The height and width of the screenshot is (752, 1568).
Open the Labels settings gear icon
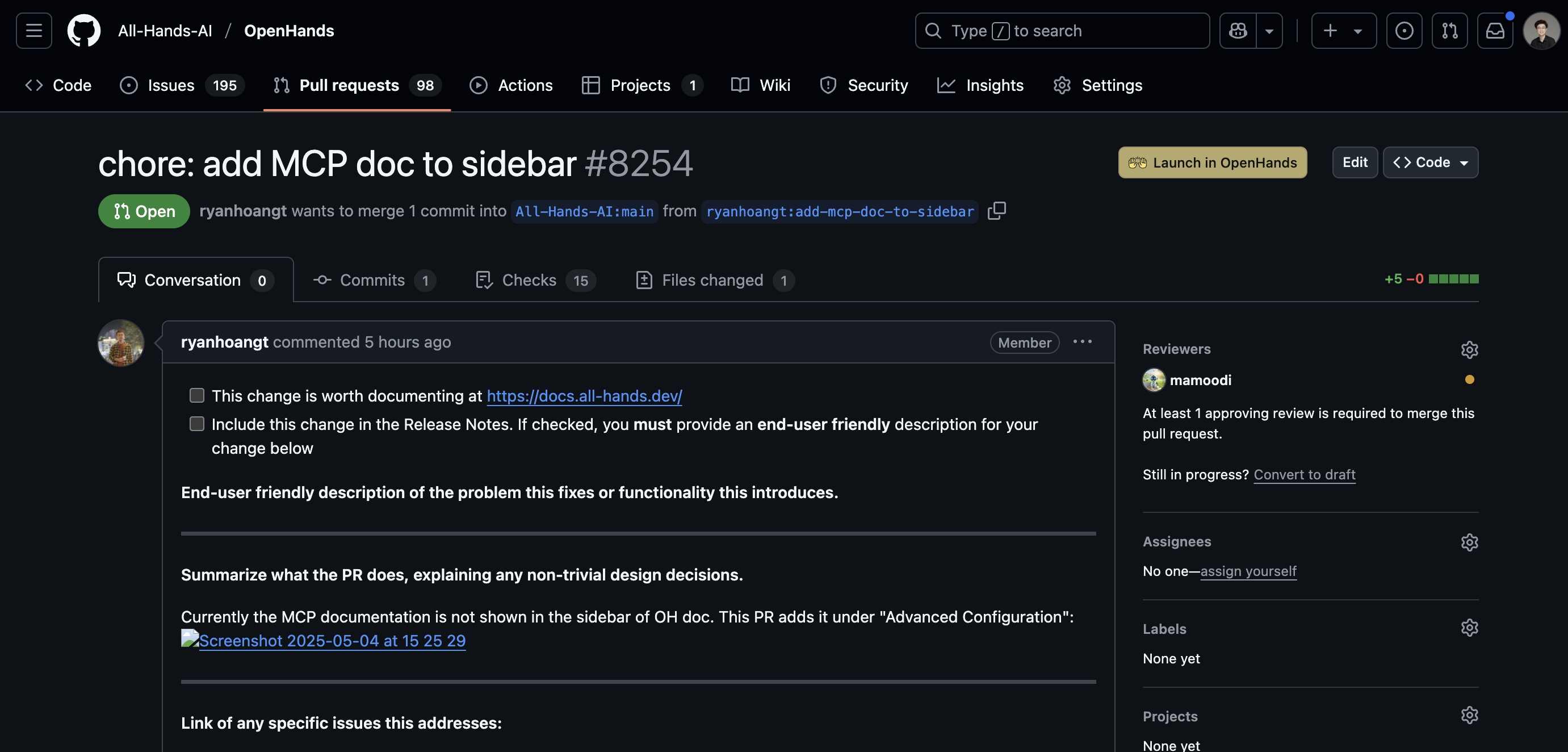point(1470,628)
